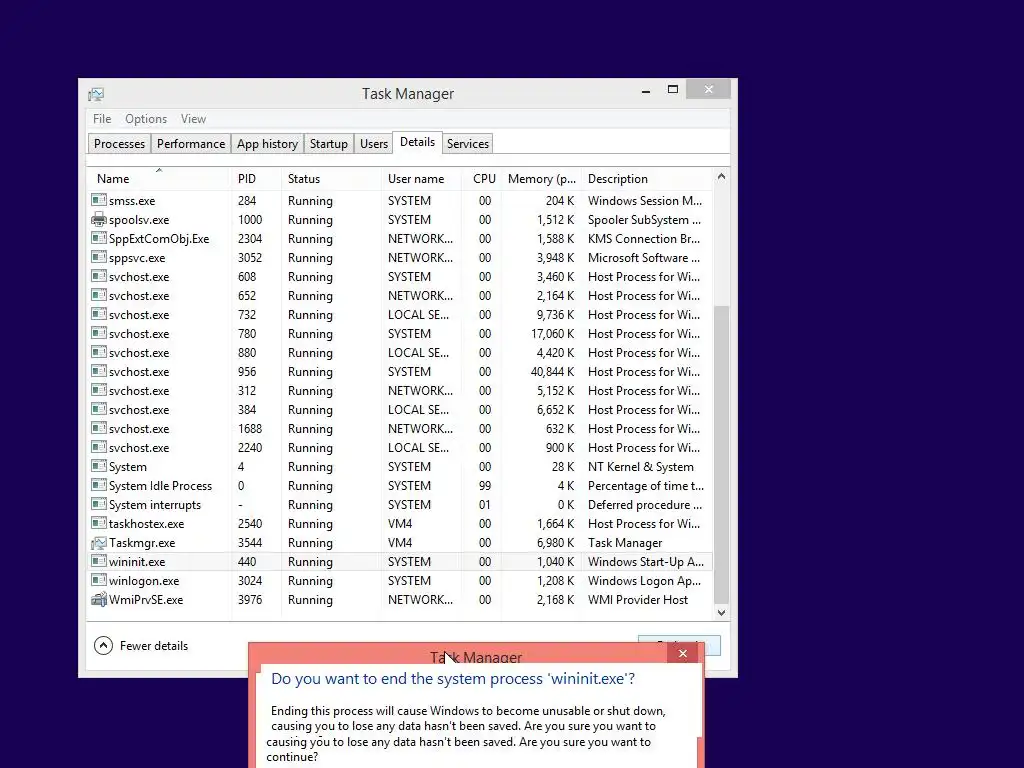
Task: Sort by the Memory column header
Action: pyautogui.click(x=541, y=178)
